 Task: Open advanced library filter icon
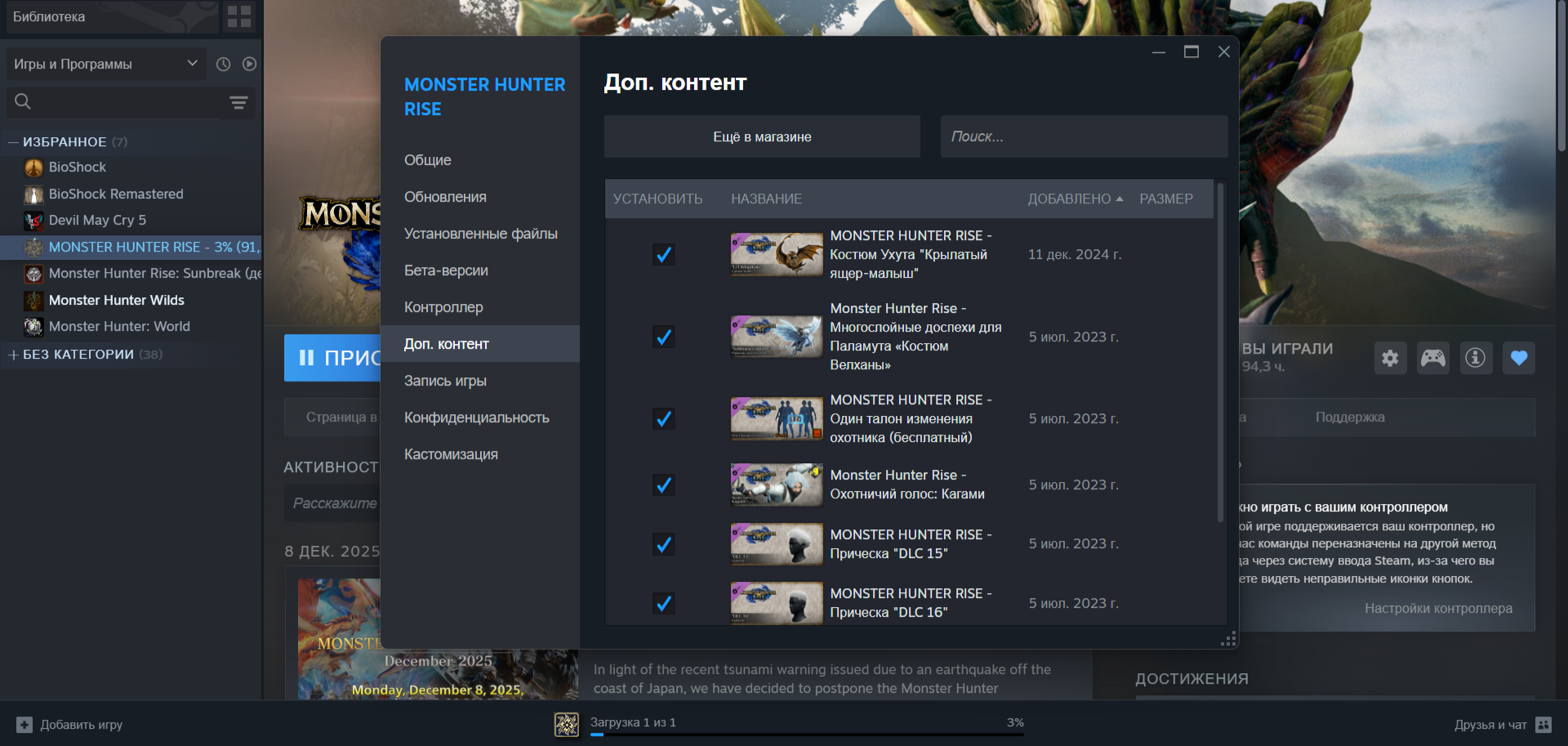point(238,102)
